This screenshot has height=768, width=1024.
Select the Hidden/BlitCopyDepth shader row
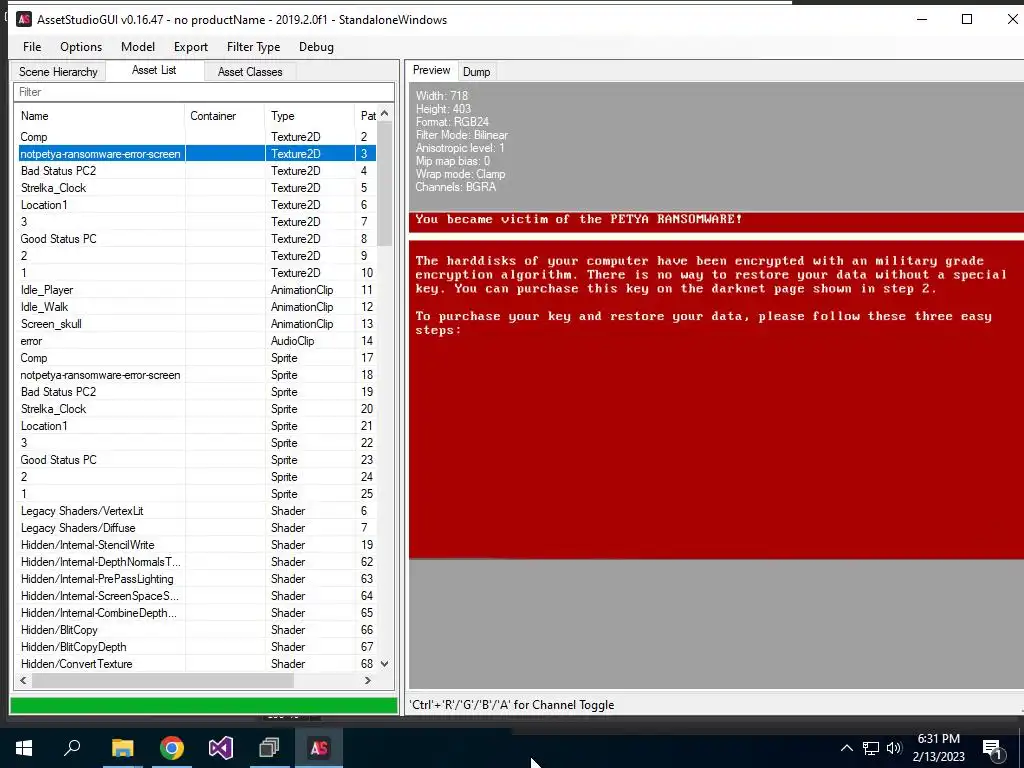tap(196, 647)
